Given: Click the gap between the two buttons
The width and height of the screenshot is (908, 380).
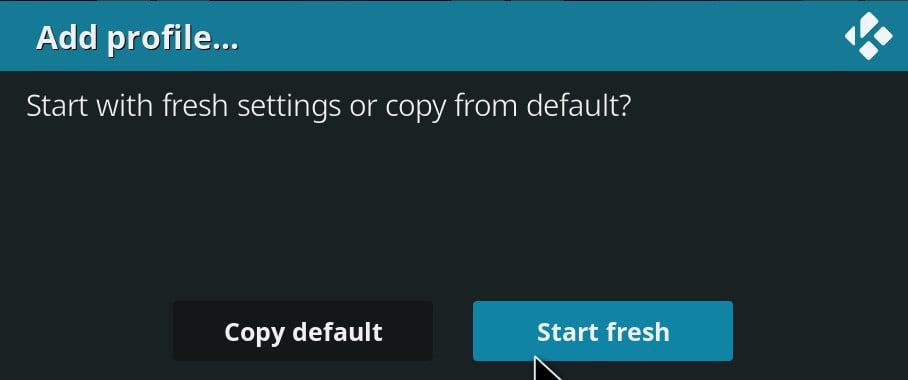Looking at the screenshot, I should [453, 331].
